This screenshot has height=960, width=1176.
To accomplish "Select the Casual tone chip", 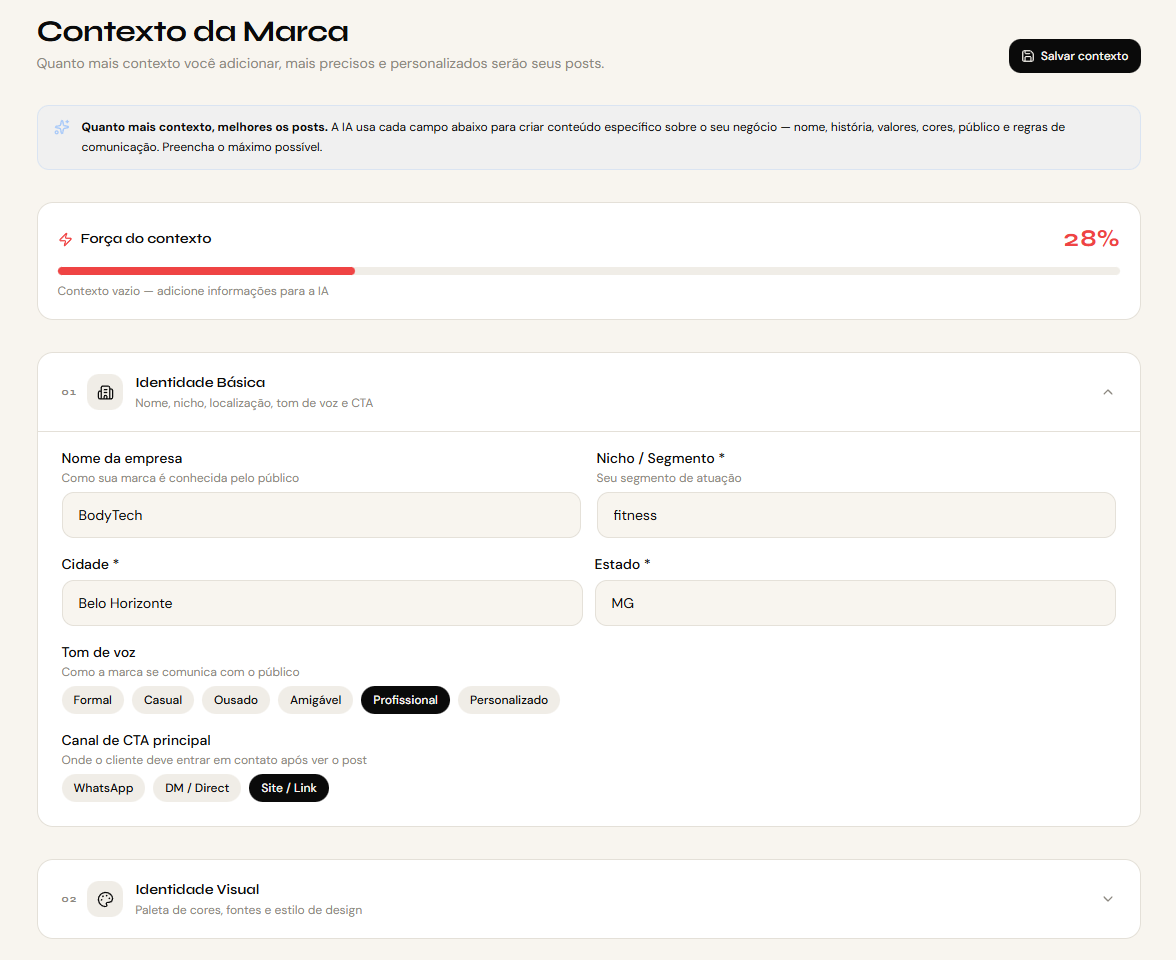I will (162, 700).
